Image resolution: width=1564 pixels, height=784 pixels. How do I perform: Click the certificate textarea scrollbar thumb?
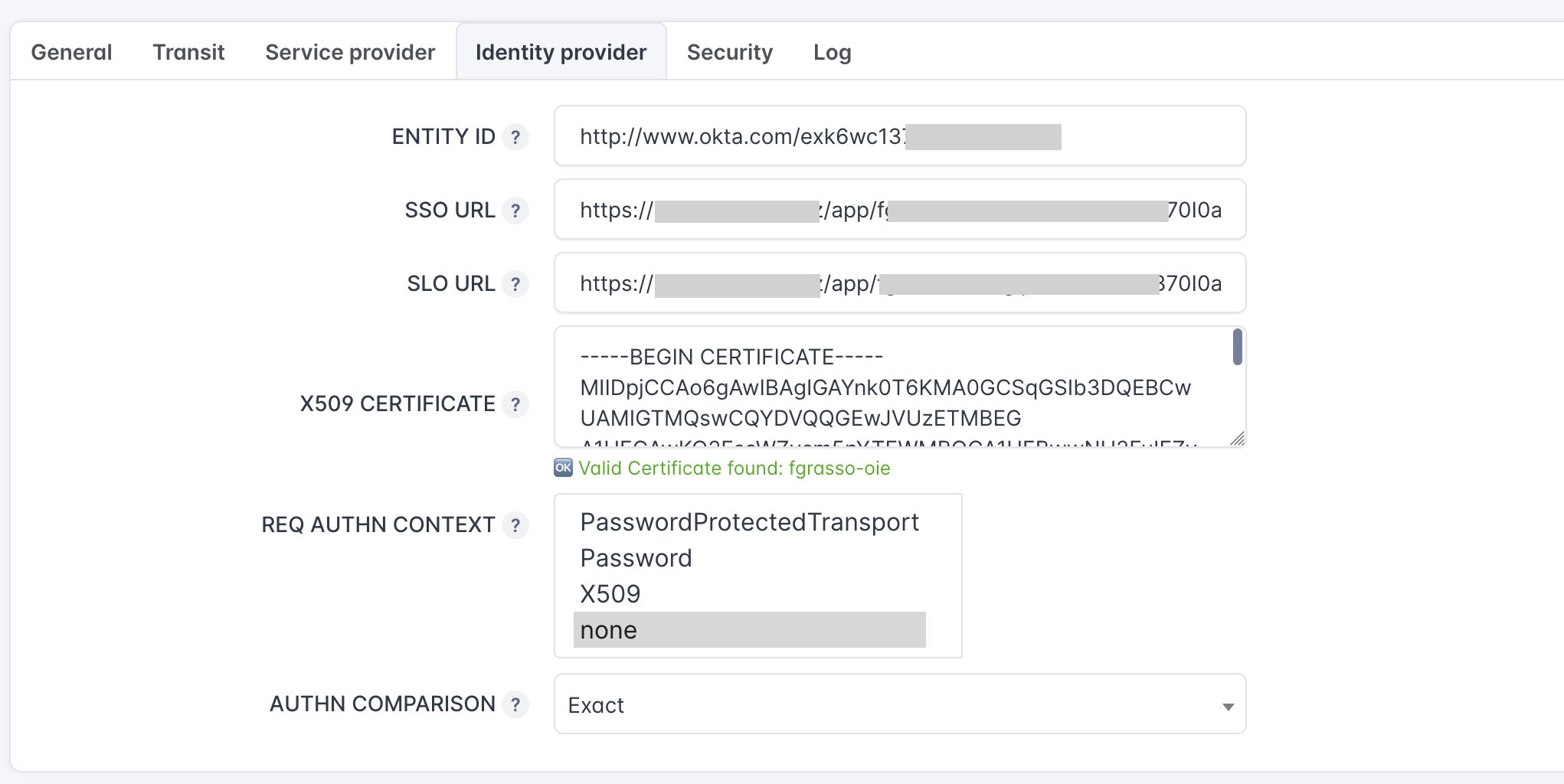(x=1237, y=348)
